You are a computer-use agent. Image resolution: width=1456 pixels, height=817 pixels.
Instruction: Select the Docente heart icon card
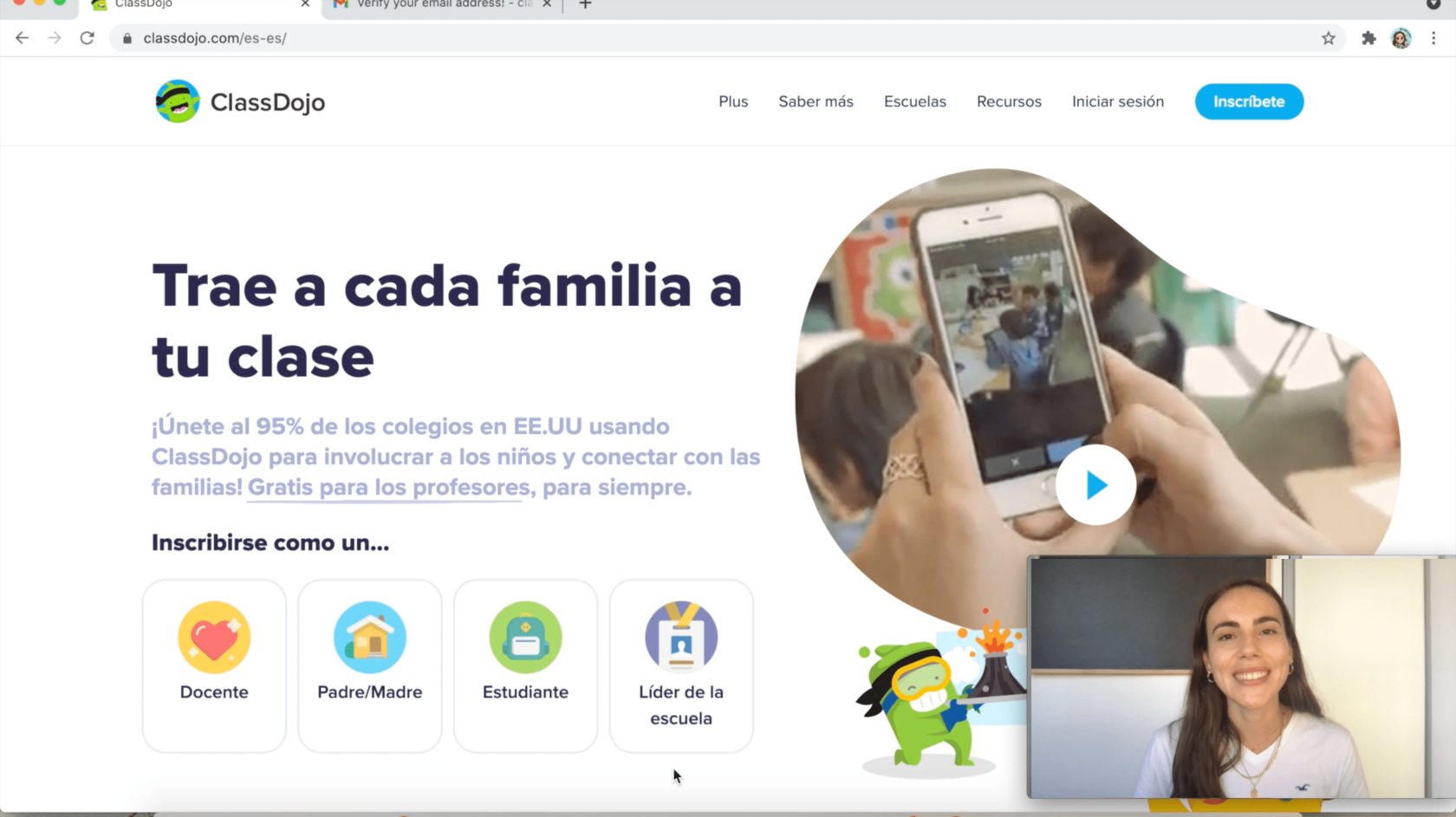click(214, 665)
